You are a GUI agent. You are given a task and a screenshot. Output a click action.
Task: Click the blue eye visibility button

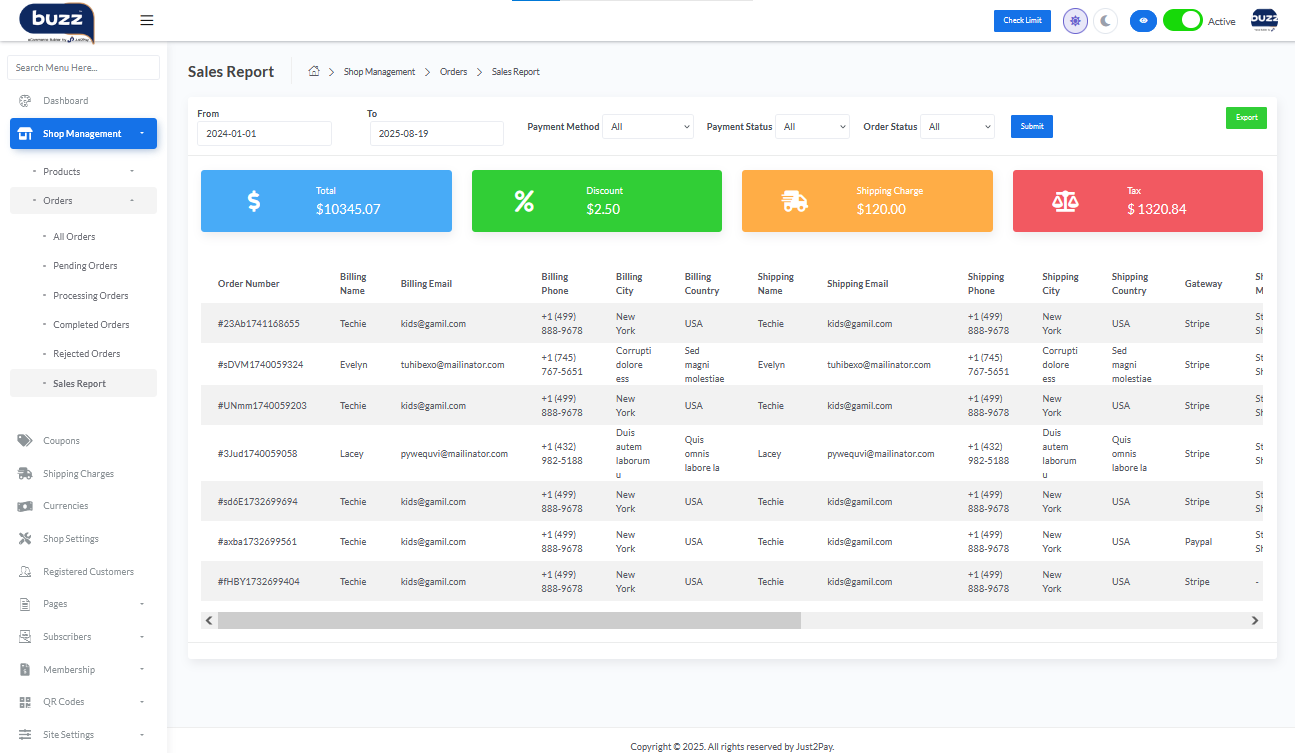(1143, 21)
